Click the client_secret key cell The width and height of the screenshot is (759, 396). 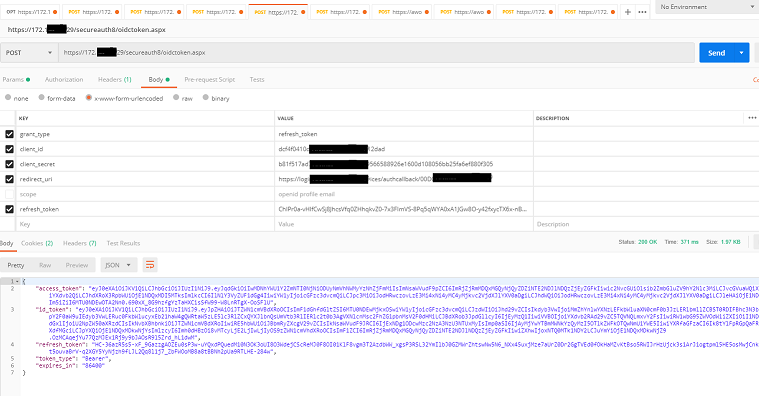pos(145,164)
